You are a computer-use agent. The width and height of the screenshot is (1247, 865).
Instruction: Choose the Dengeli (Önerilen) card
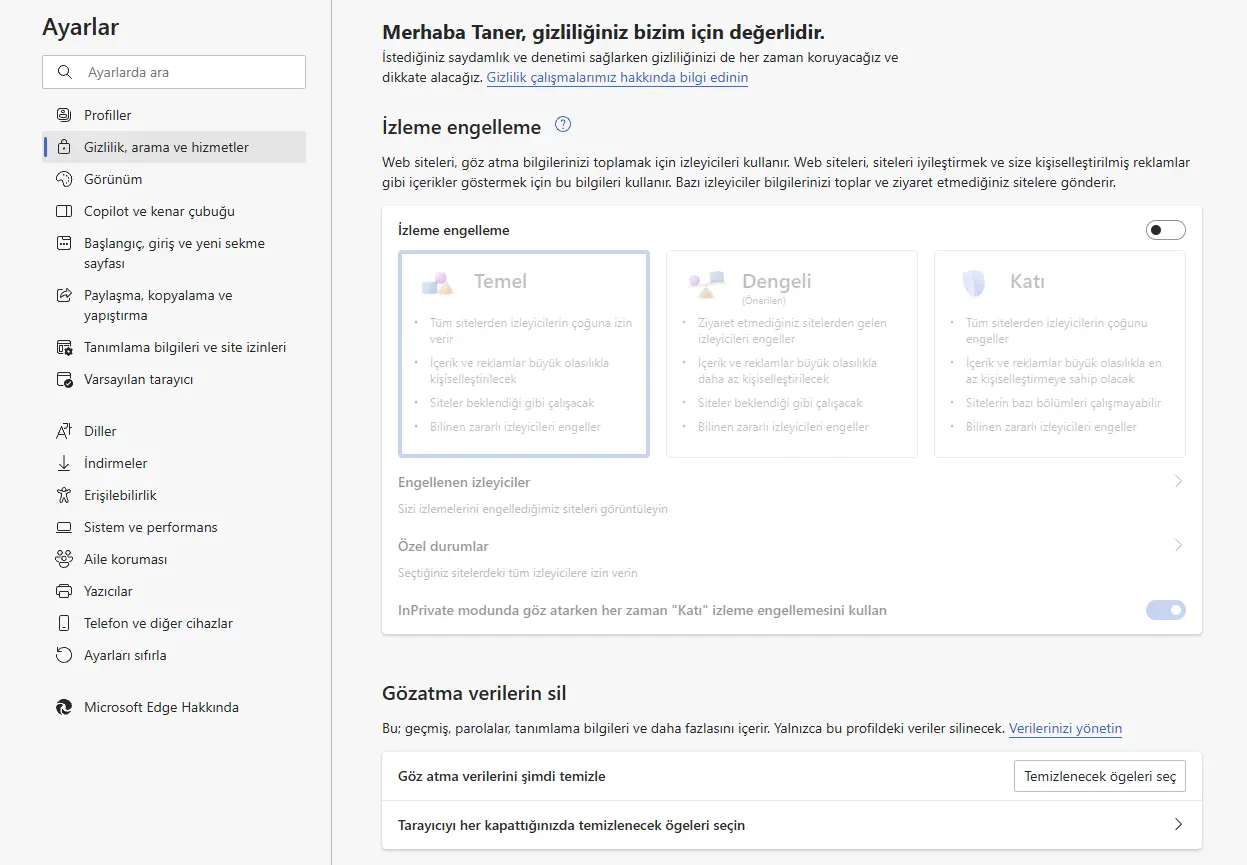click(x=792, y=354)
